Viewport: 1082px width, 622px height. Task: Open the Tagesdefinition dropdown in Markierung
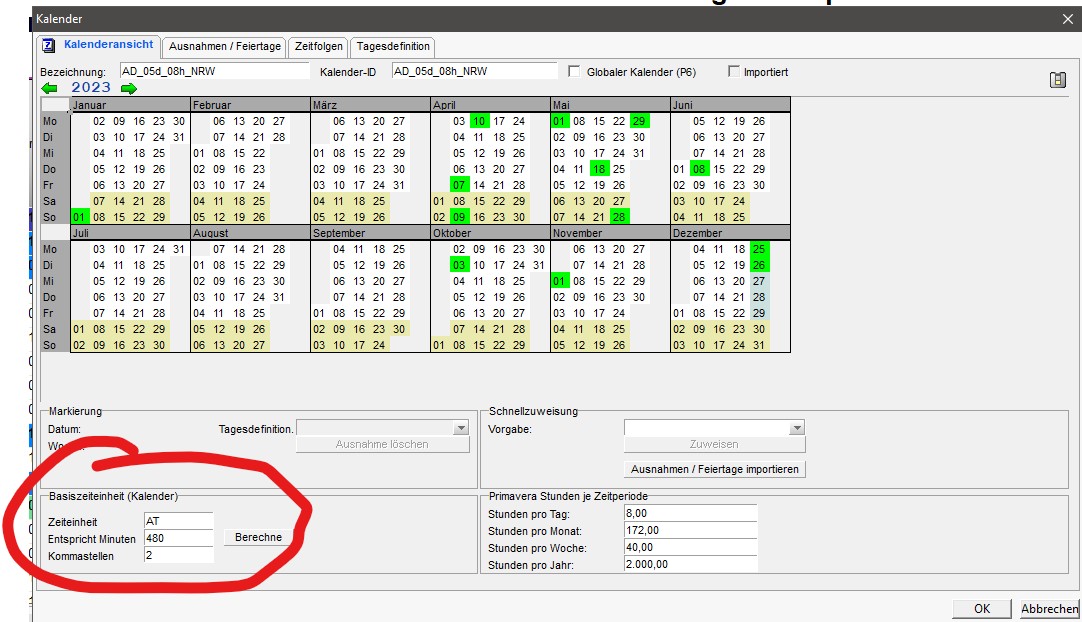459,427
